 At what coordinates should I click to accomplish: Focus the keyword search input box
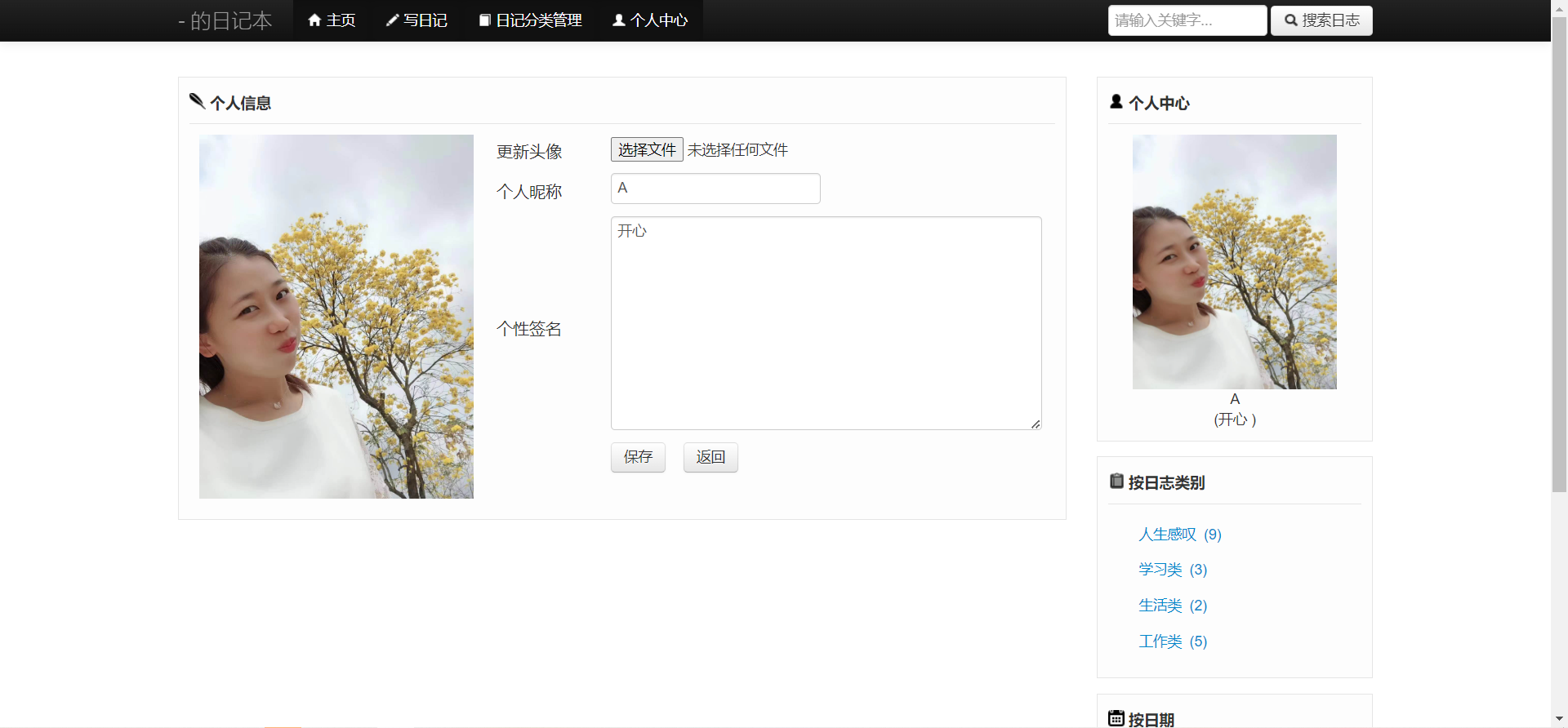tap(1187, 20)
